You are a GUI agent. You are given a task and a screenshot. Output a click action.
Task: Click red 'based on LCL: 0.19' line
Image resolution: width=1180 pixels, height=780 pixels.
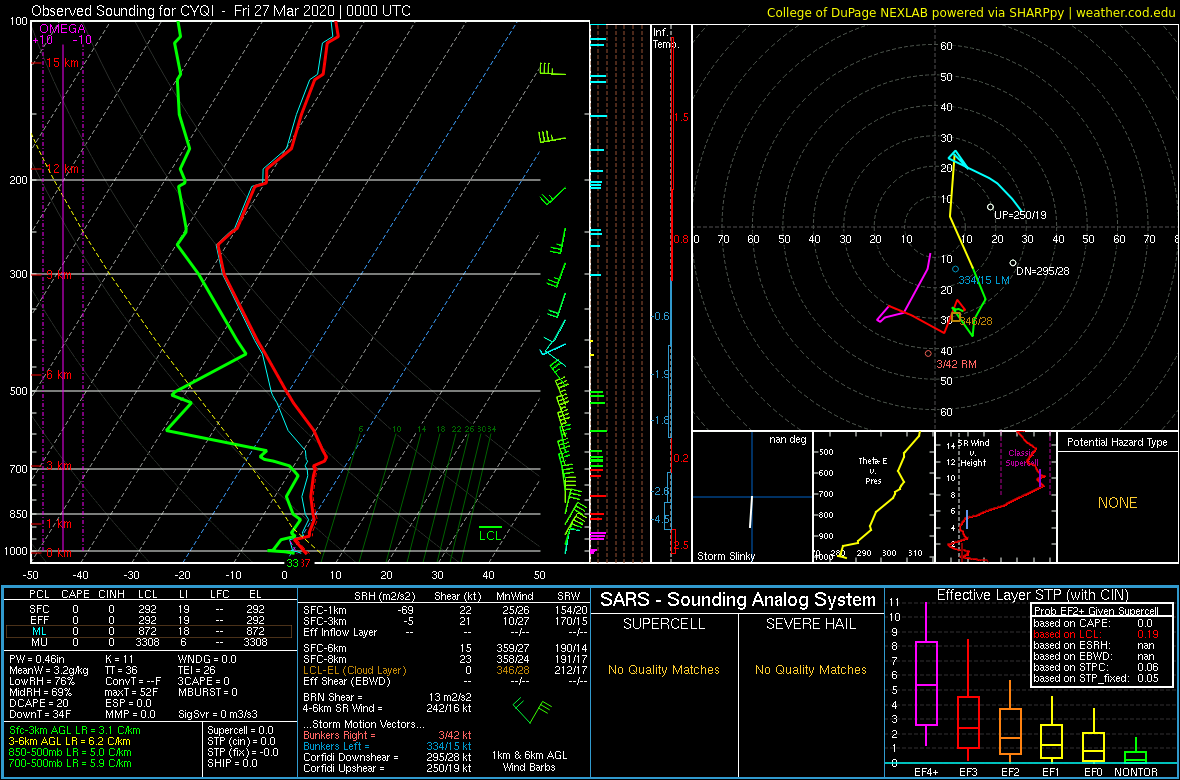[x=1098, y=634]
